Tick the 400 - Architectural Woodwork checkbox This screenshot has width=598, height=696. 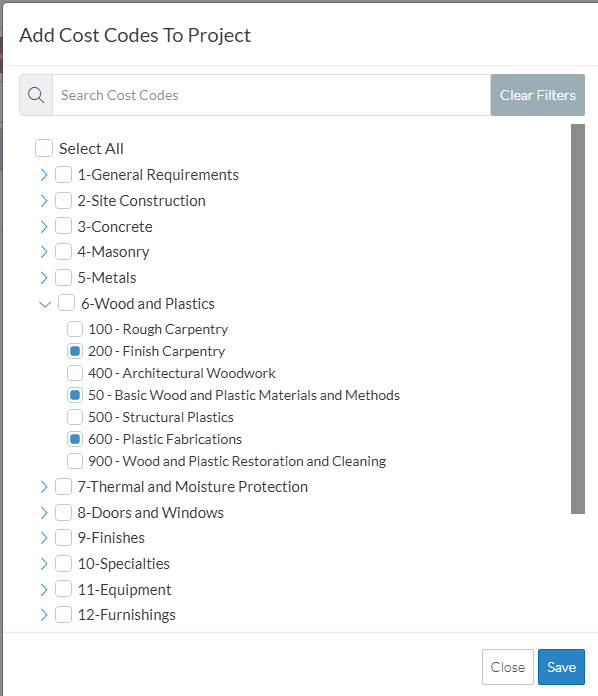click(75, 373)
